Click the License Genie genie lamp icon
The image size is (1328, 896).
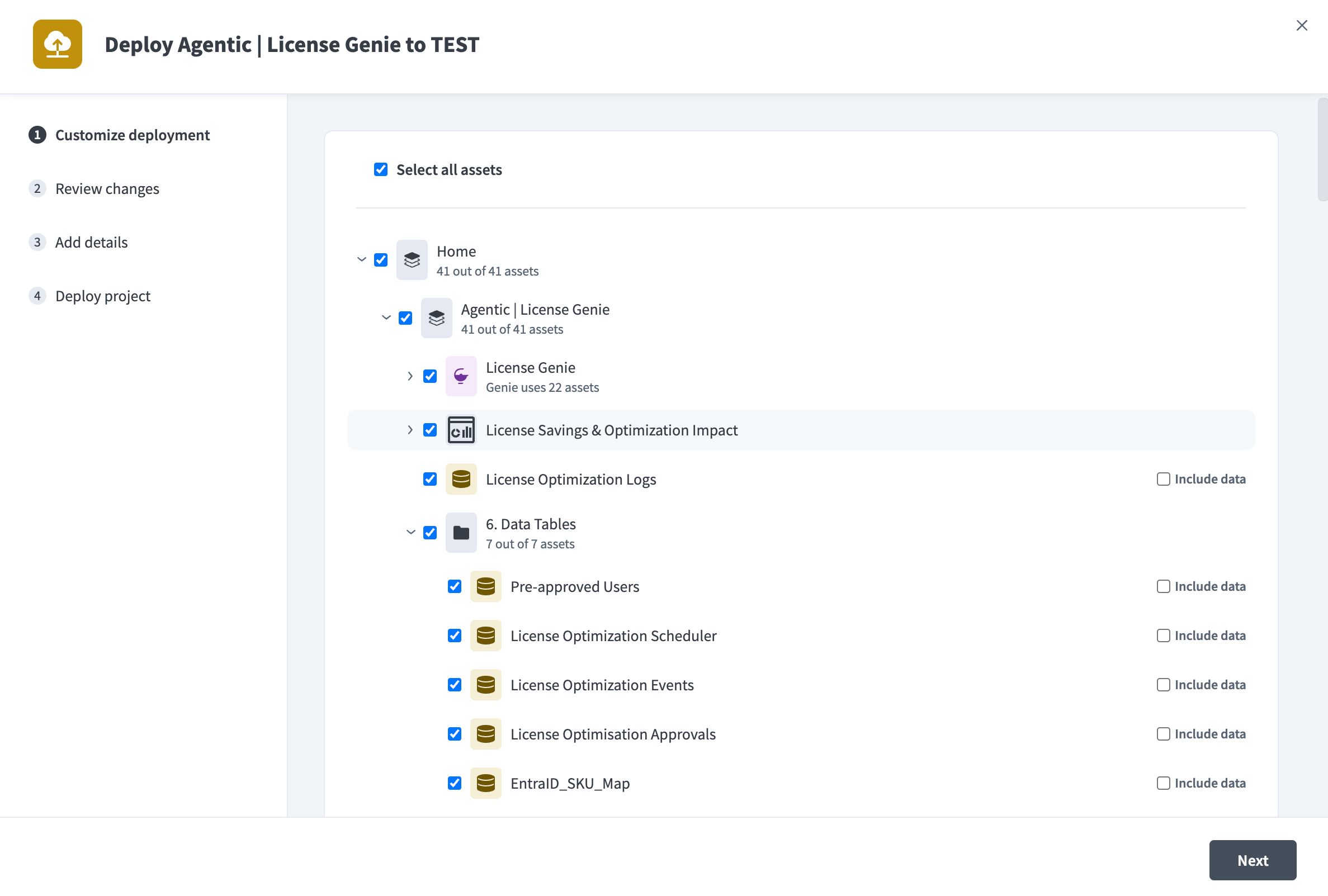tap(461, 376)
